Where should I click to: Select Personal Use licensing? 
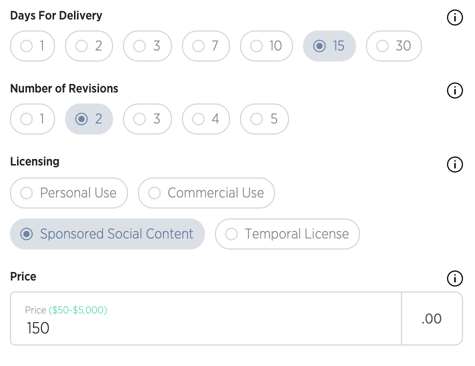pos(69,193)
